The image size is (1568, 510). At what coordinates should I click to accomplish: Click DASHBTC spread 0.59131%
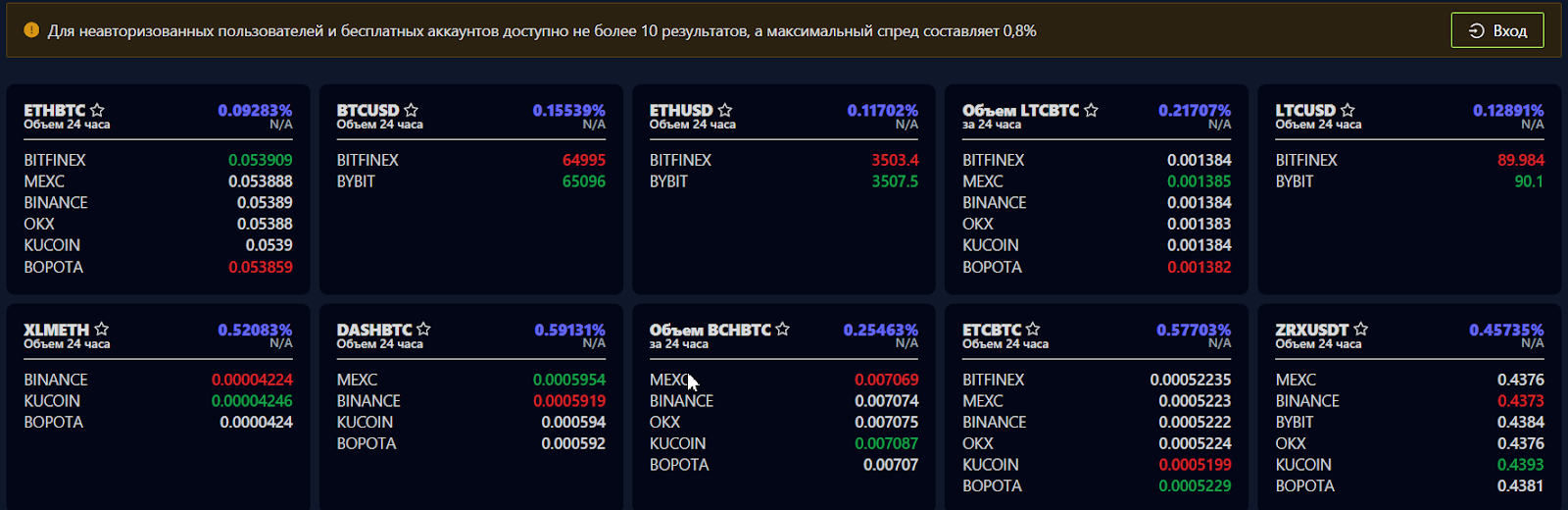pyautogui.click(x=569, y=331)
